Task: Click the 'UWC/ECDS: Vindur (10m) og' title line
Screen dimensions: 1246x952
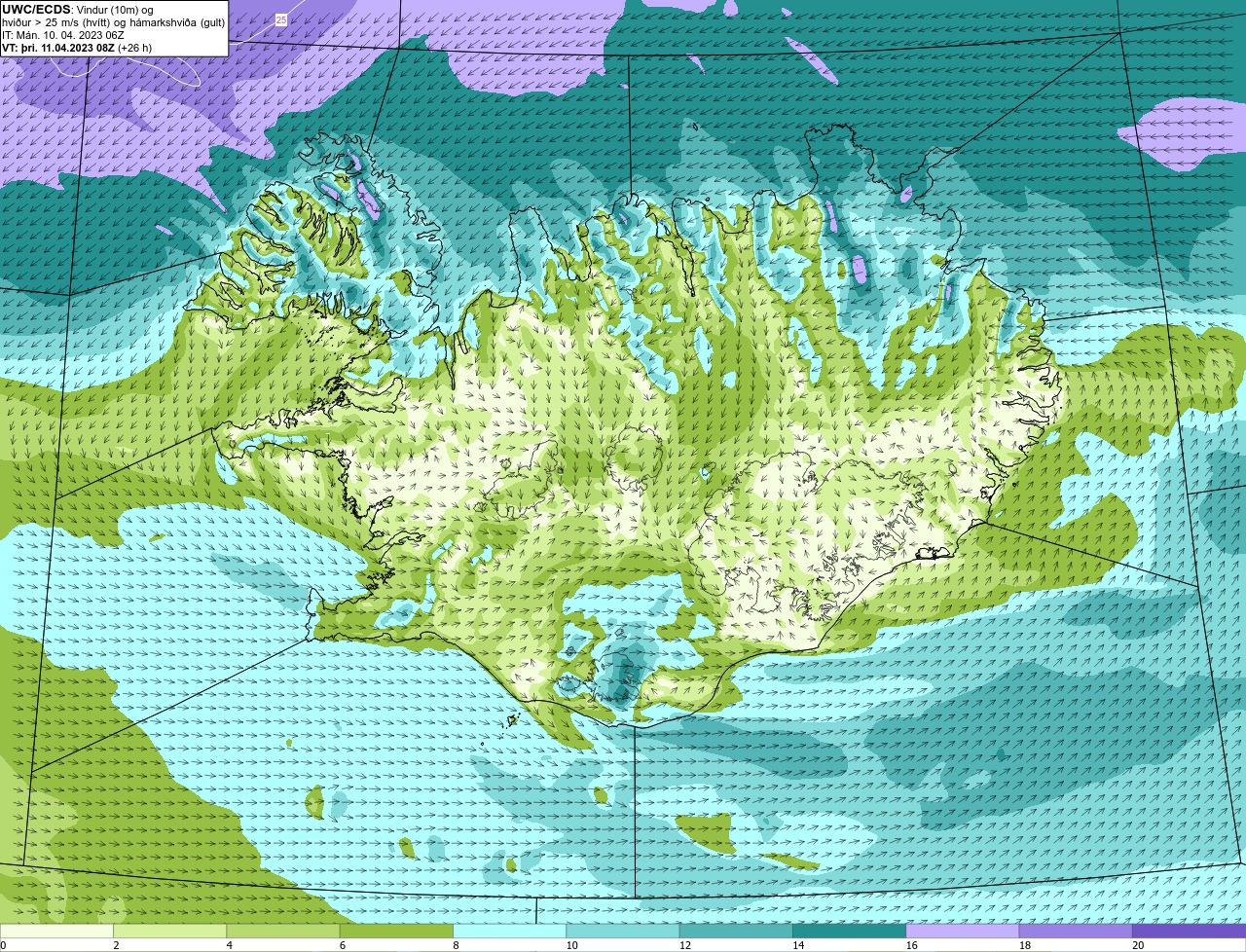Action: pyautogui.click(x=78, y=10)
